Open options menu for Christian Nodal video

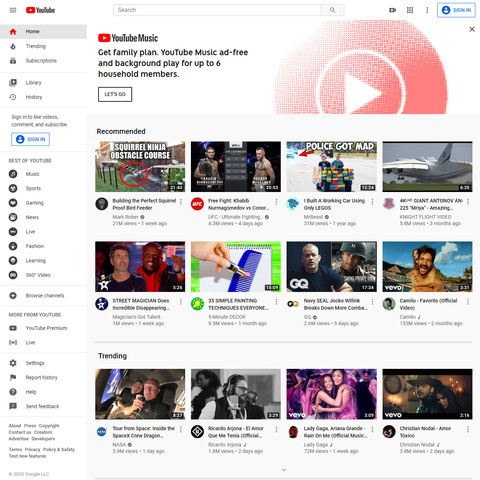pyautogui.click(x=468, y=429)
